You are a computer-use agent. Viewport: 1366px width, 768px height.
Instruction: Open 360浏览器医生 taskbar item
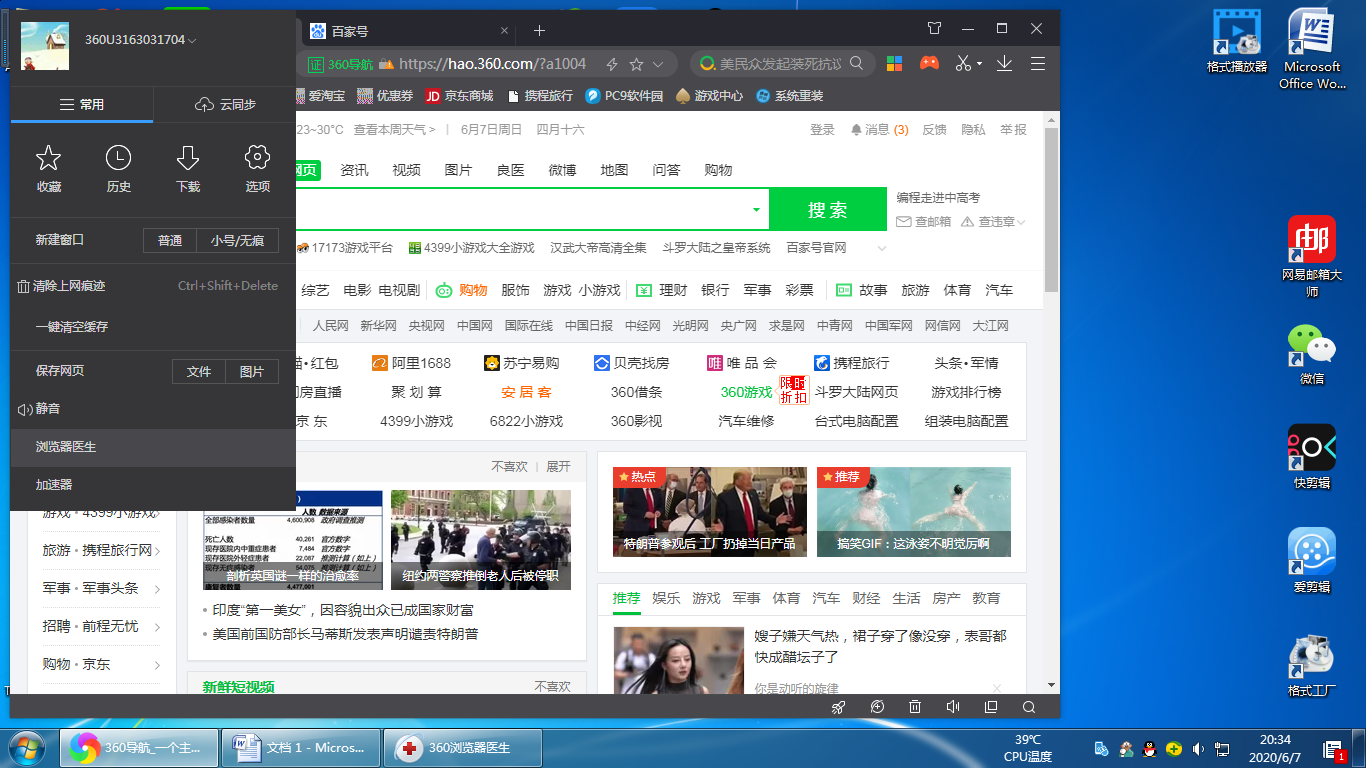click(x=465, y=748)
